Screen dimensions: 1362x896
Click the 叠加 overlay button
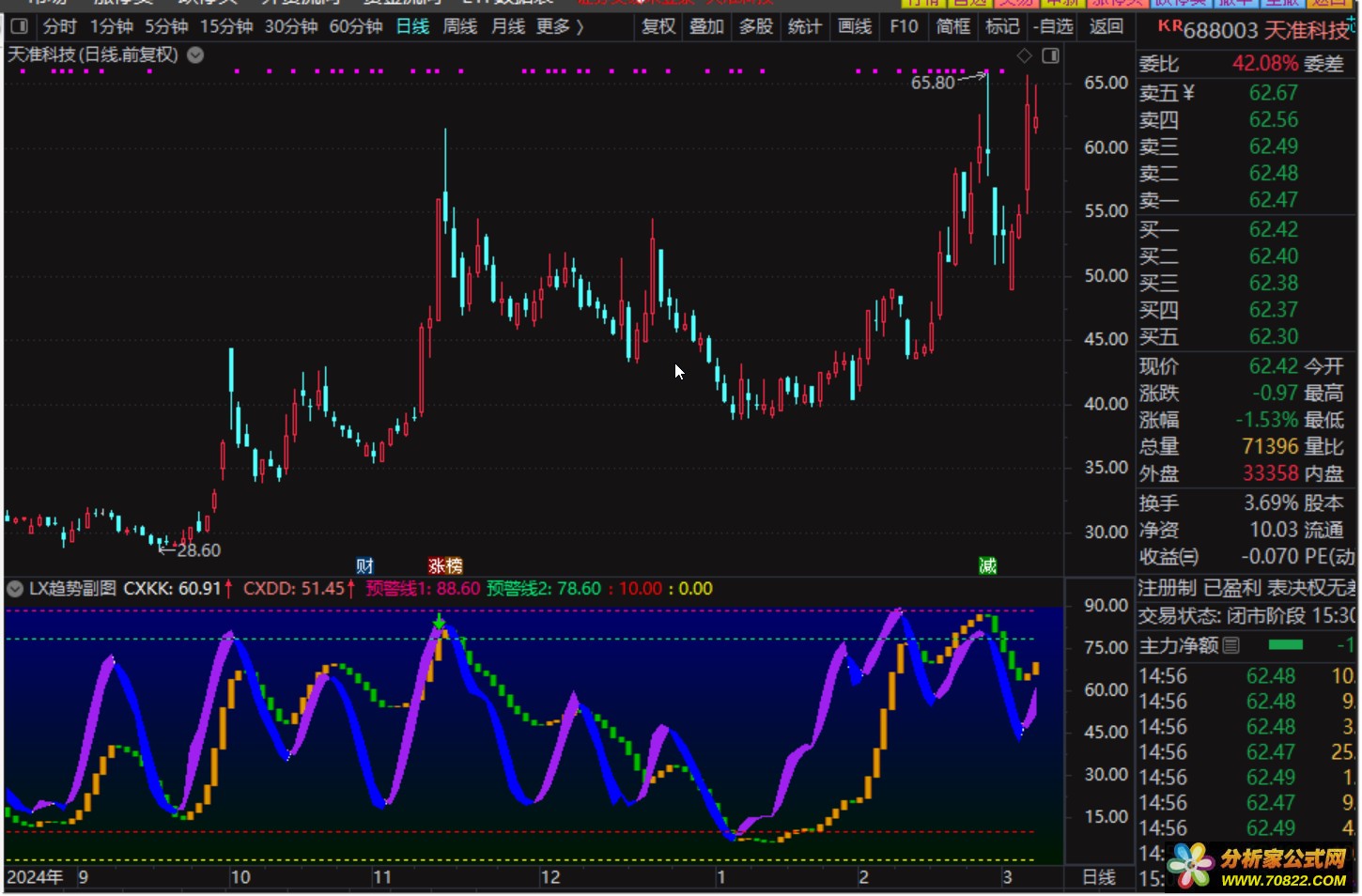(x=706, y=26)
